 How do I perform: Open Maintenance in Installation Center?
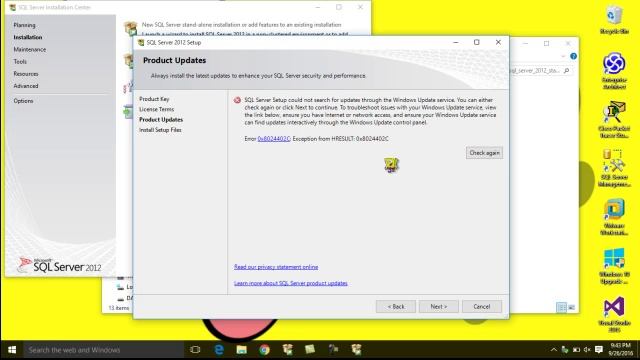point(29,49)
